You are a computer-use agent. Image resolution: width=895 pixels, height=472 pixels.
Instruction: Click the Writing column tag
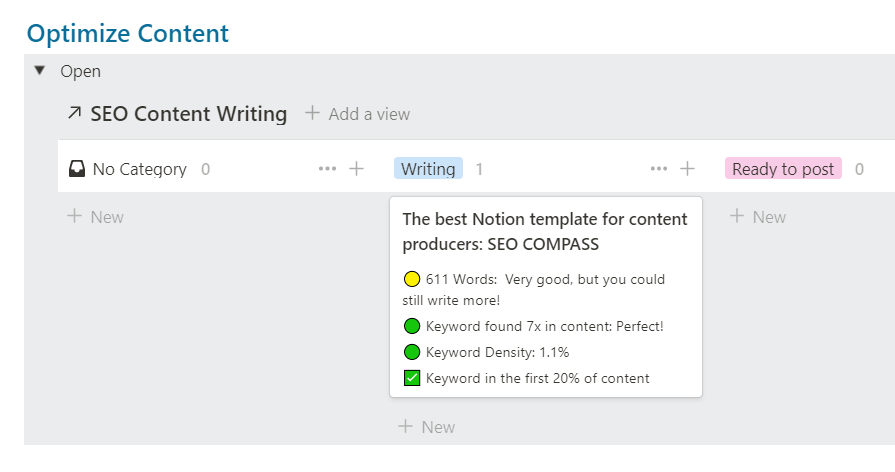428,168
